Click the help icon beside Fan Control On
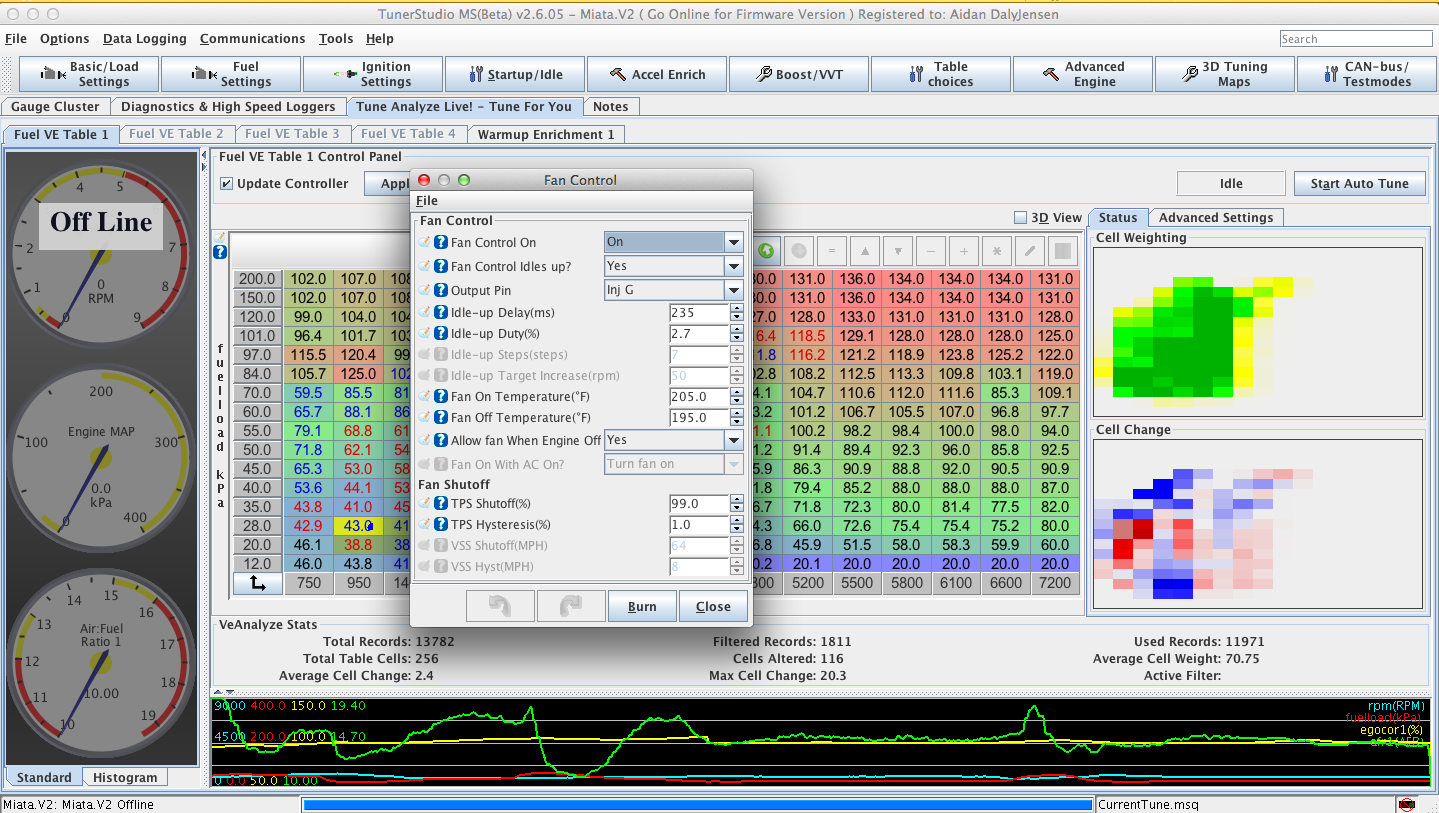This screenshot has width=1439, height=813. click(x=441, y=242)
